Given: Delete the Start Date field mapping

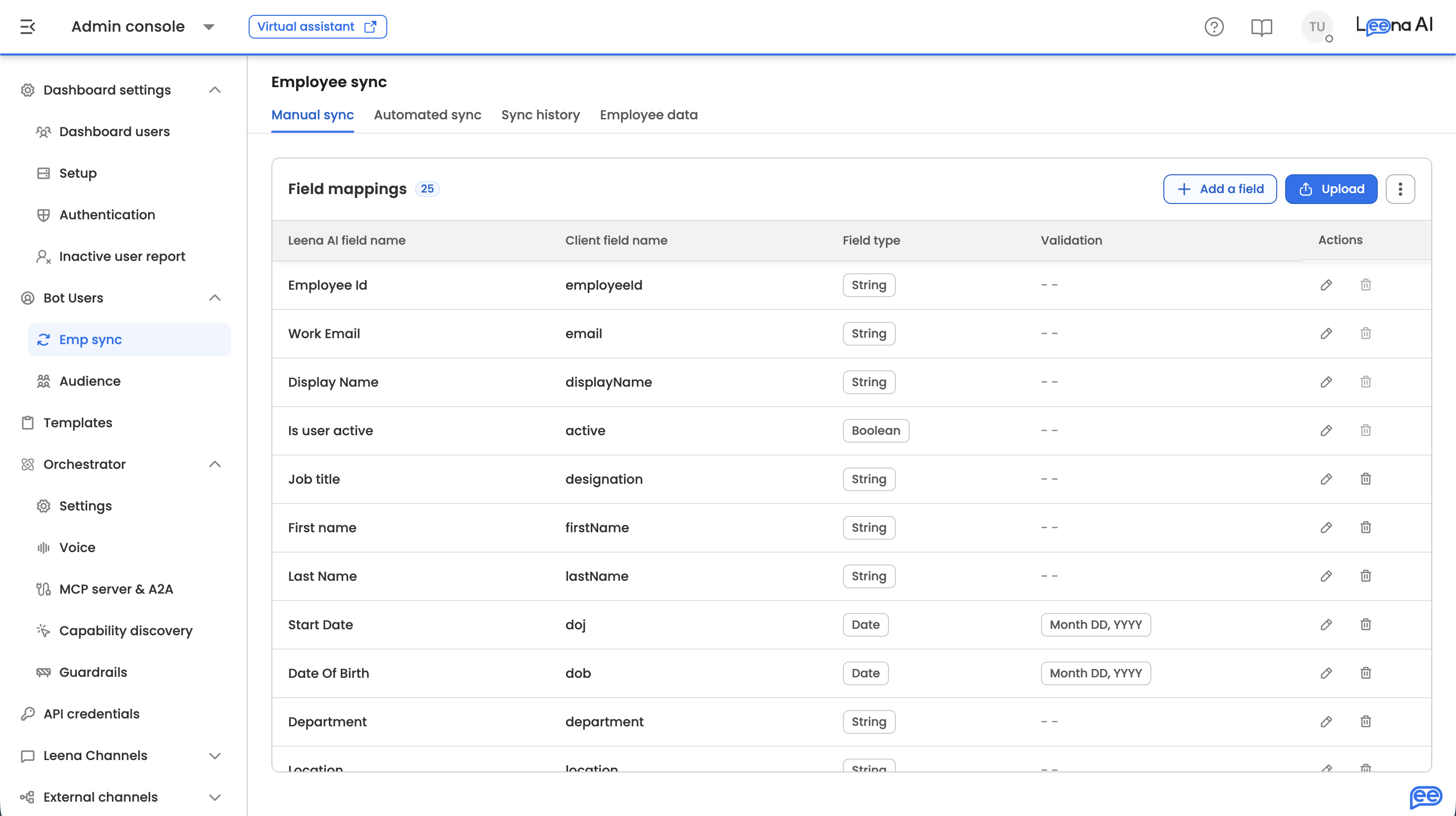Looking at the screenshot, I should pyautogui.click(x=1365, y=625).
